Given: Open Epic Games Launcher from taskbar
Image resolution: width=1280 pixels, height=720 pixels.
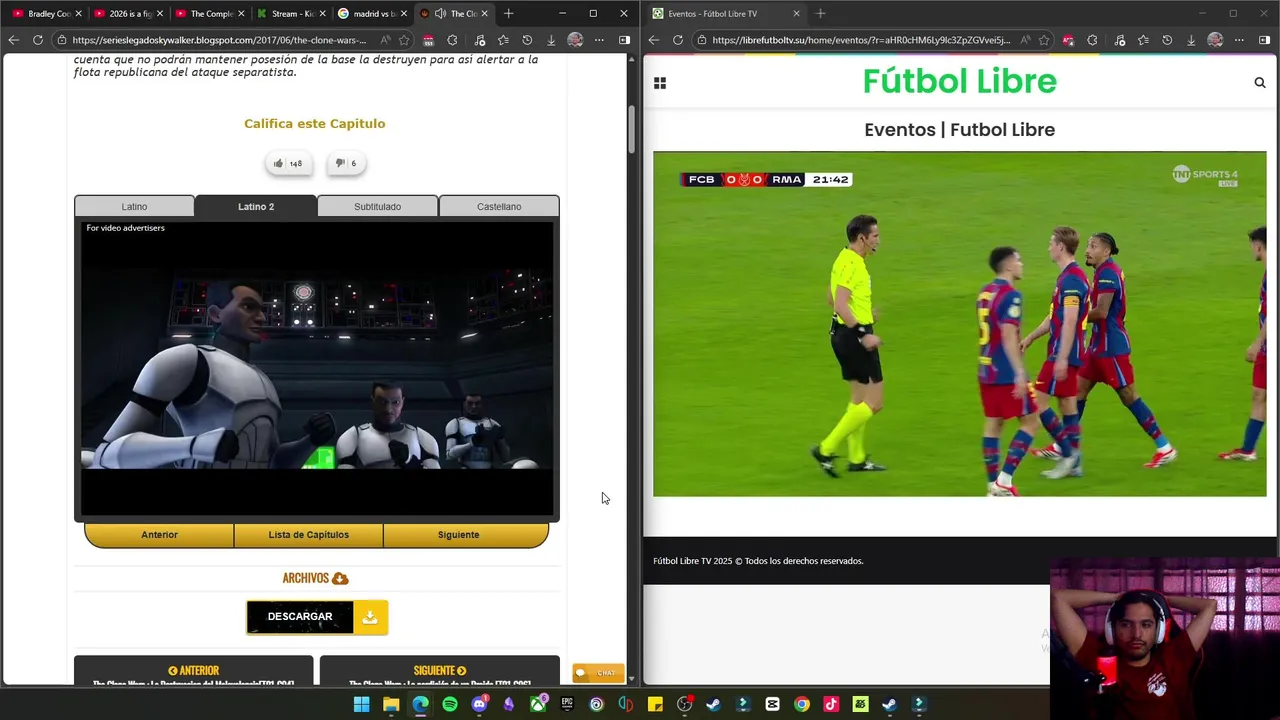Looking at the screenshot, I should pos(567,704).
